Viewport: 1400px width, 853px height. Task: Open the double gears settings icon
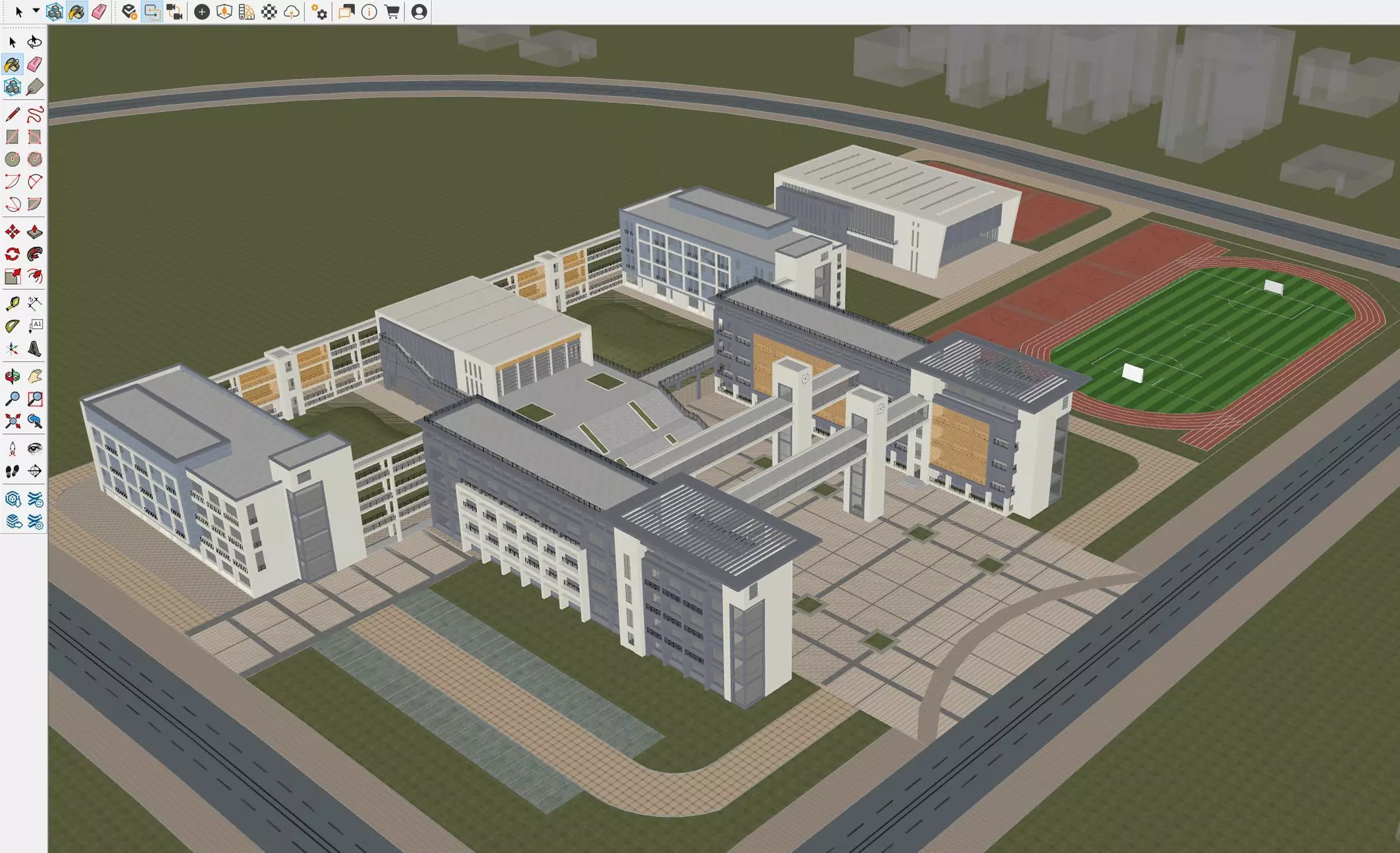[x=319, y=12]
